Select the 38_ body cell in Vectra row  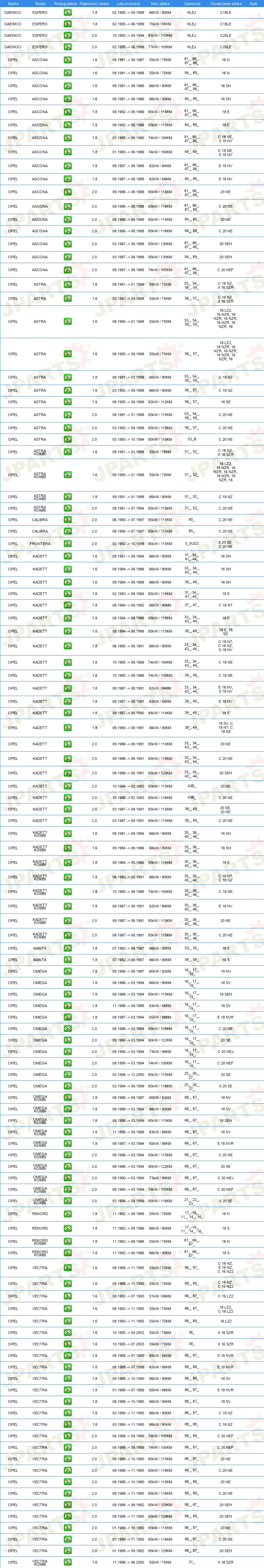point(192,1344)
